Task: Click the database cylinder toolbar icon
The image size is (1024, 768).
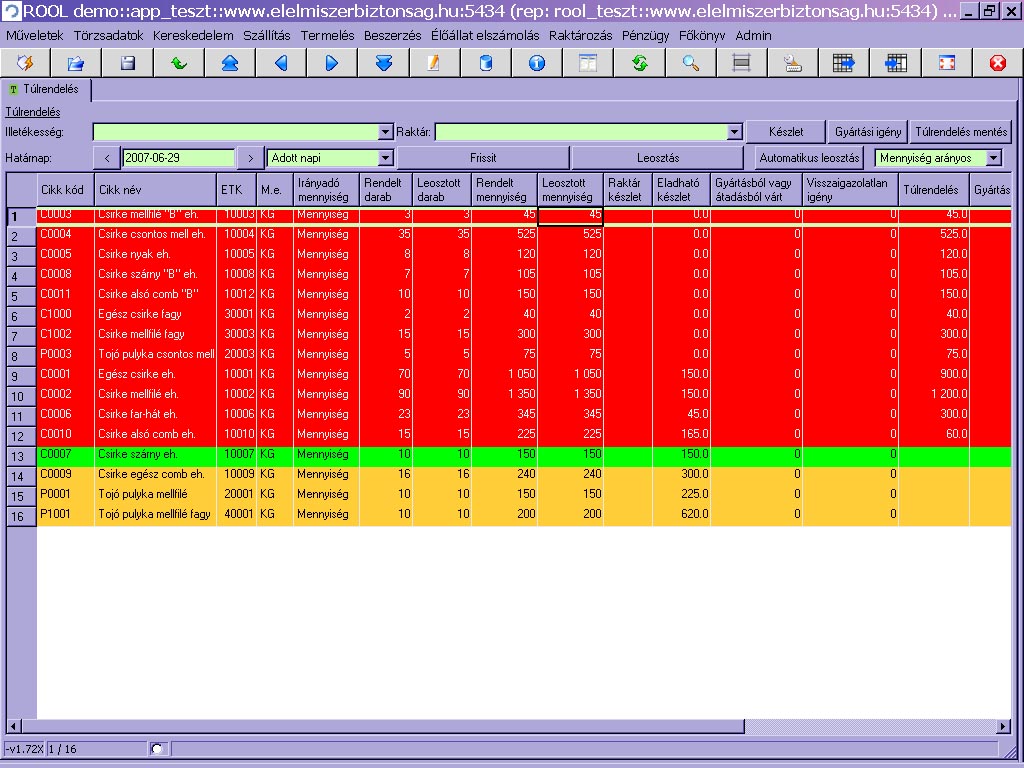Action: click(486, 63)
